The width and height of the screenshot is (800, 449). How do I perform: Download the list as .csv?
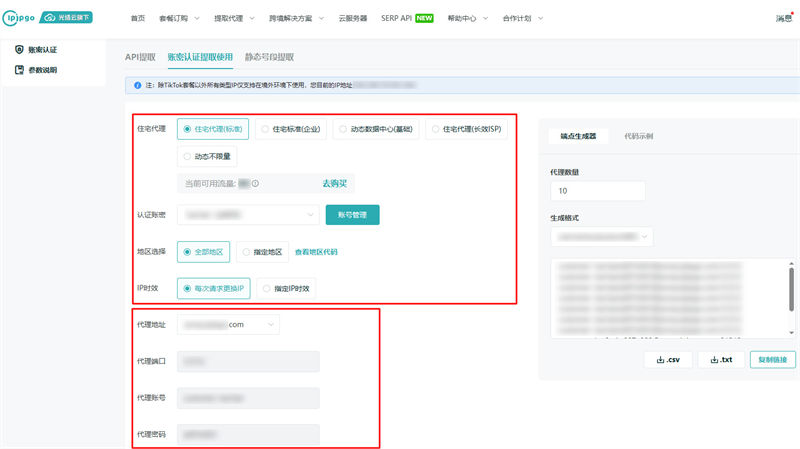coord(668,360)
